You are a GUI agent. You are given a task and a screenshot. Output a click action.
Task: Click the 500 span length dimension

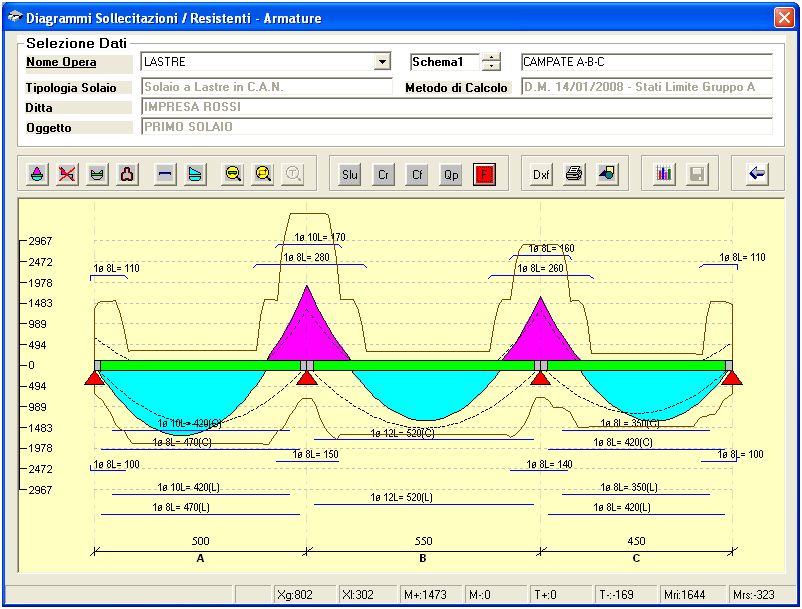coord(200,541)
